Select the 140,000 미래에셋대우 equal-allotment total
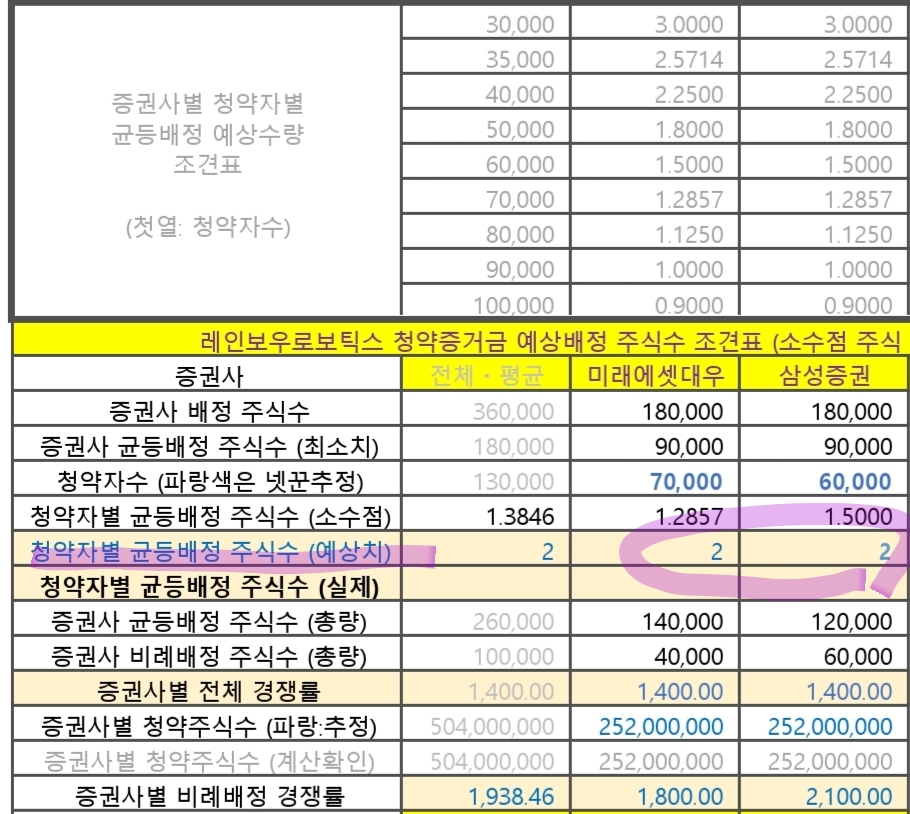Viewport: 910px width, 814px height. pyautogui.click(x=655, y=619)
